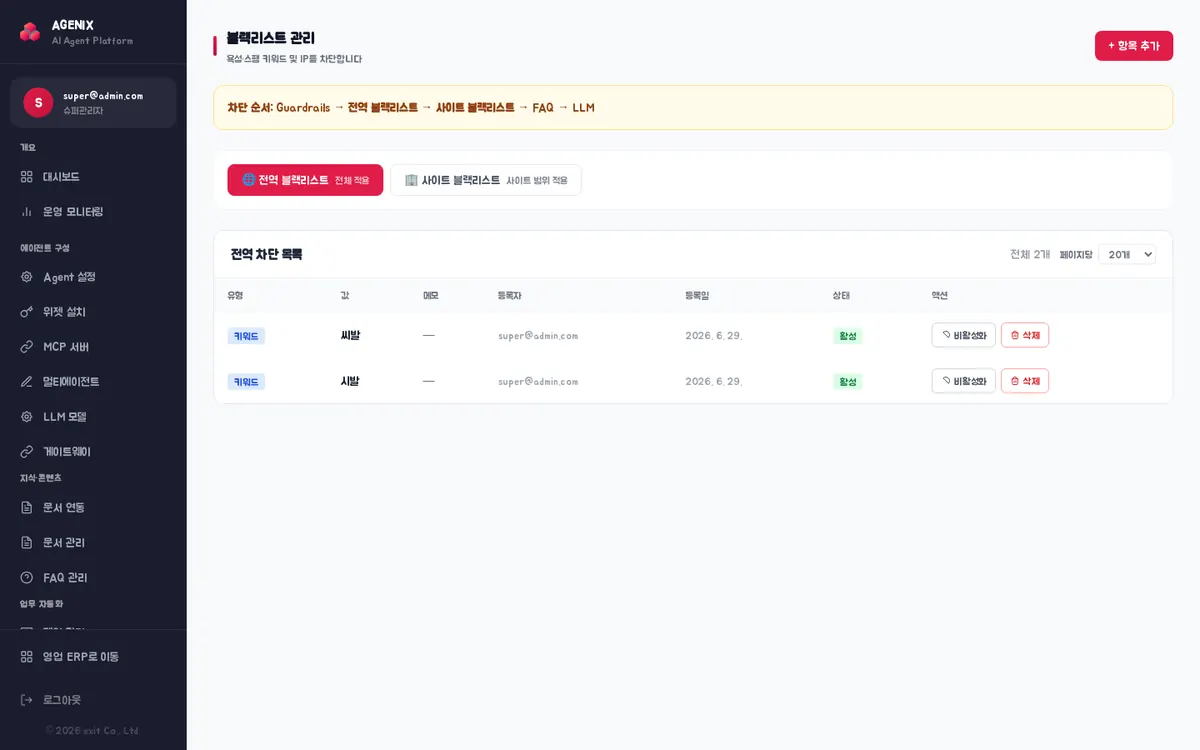1200x750 pixels.
Task: Click the 상태 column header
Action: coord(841,296)
